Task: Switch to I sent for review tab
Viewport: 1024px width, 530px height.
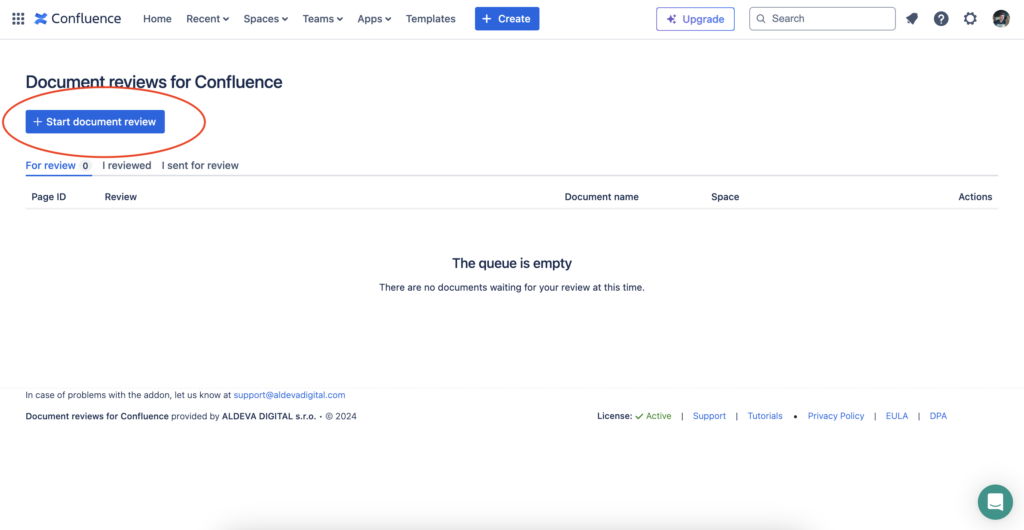Action: [200, 166]
